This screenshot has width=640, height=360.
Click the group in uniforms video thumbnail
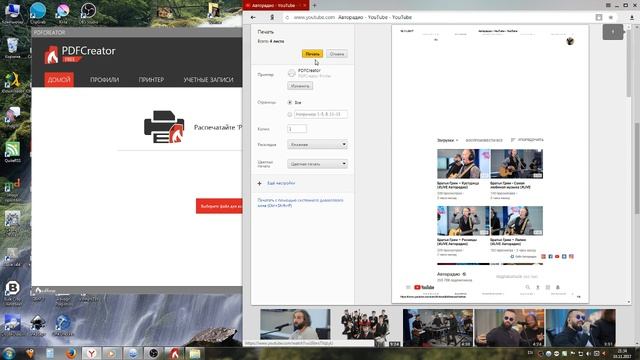(x=366, y=328)
